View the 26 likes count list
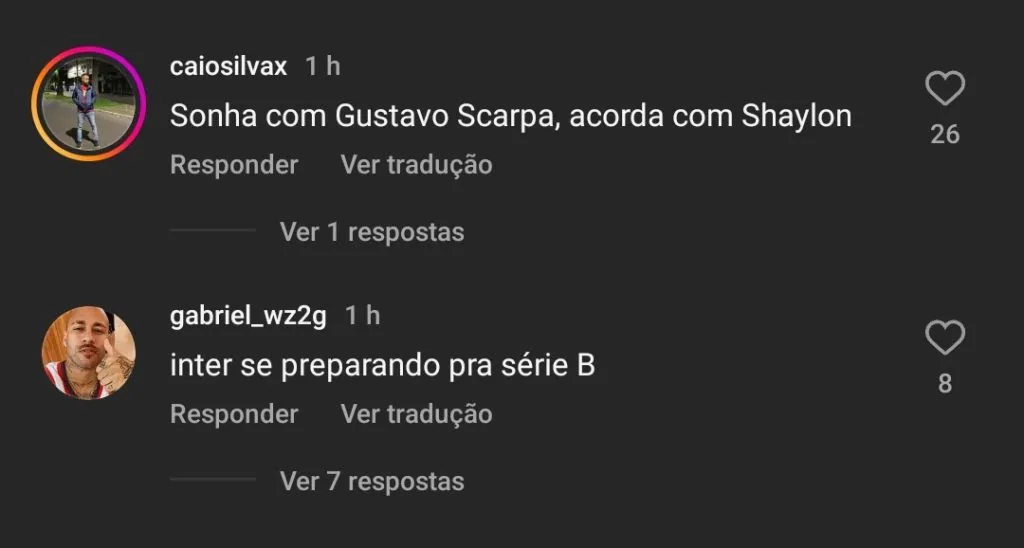Image resolution: width=1024 pixels, height=548 pixels. pos(945,135)
